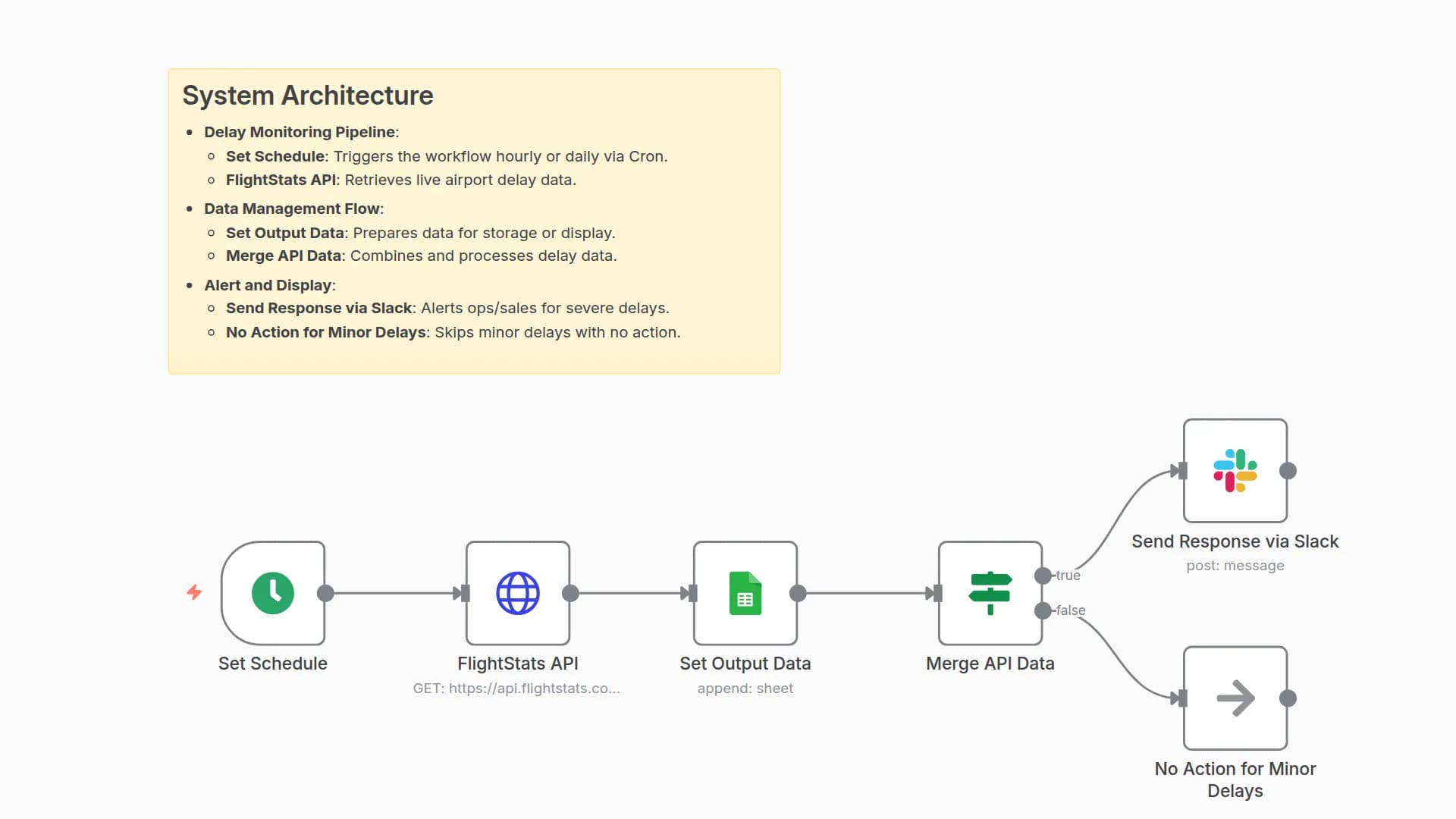This screenshot has height=819, width=1456.
Task: Click FlightStats API output connector dot
Action: click(570, 593)
